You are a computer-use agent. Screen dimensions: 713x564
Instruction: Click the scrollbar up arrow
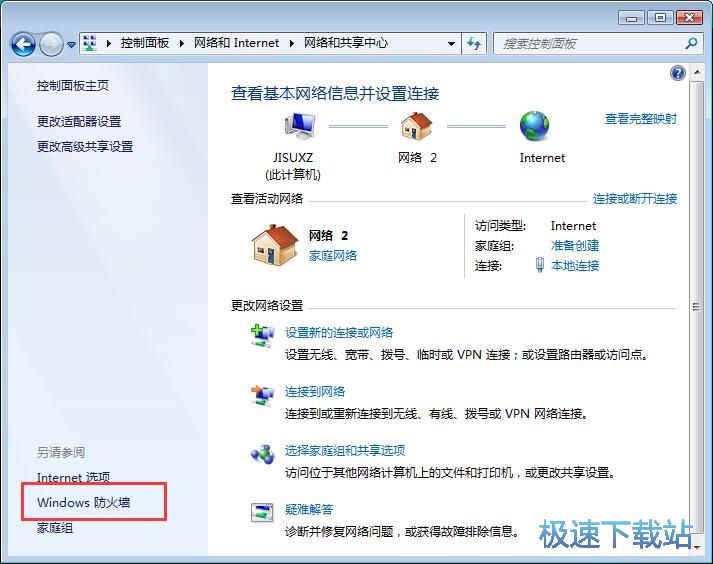(696, 72)
